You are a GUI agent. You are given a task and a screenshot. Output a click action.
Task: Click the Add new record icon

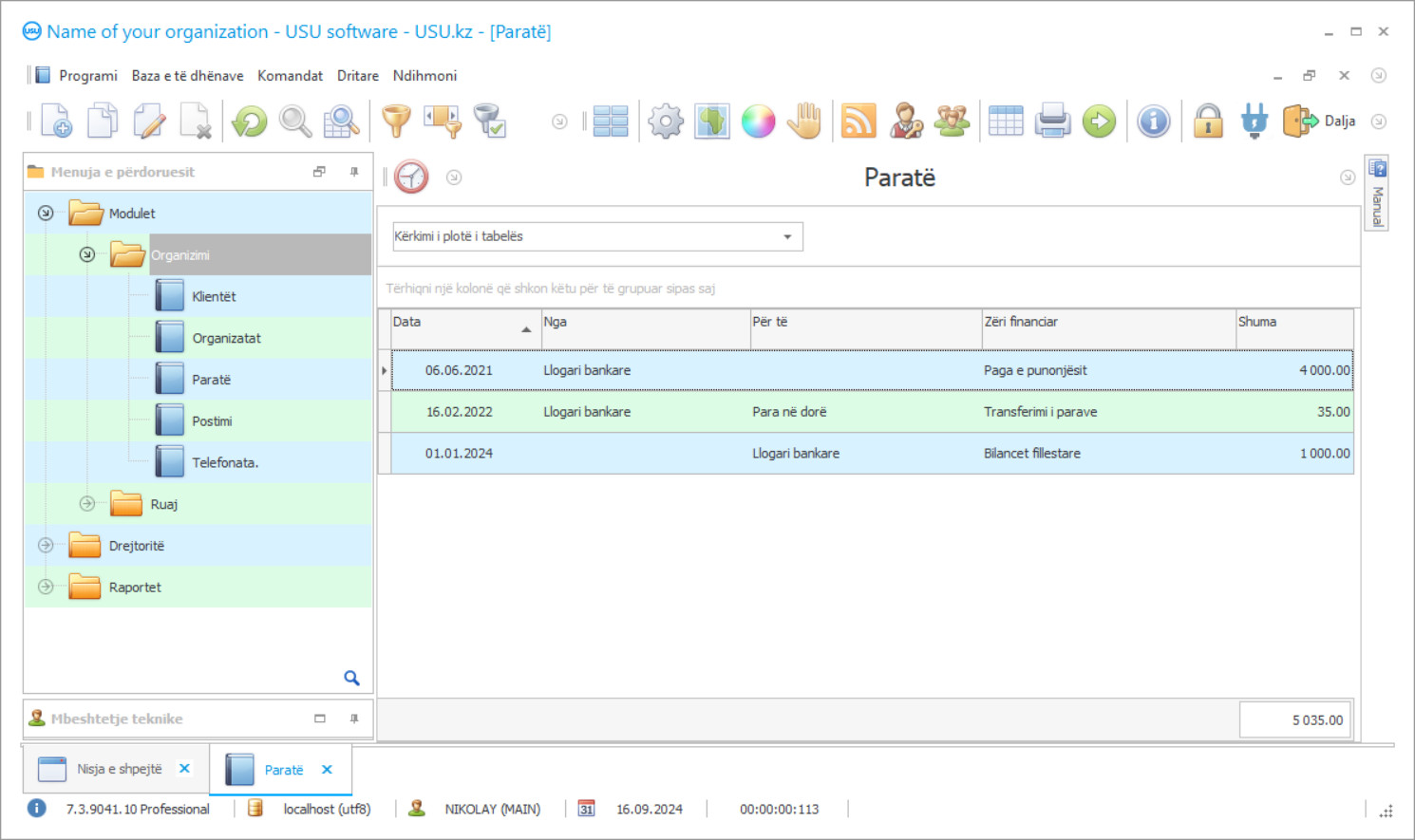click(x=56, y=121)
